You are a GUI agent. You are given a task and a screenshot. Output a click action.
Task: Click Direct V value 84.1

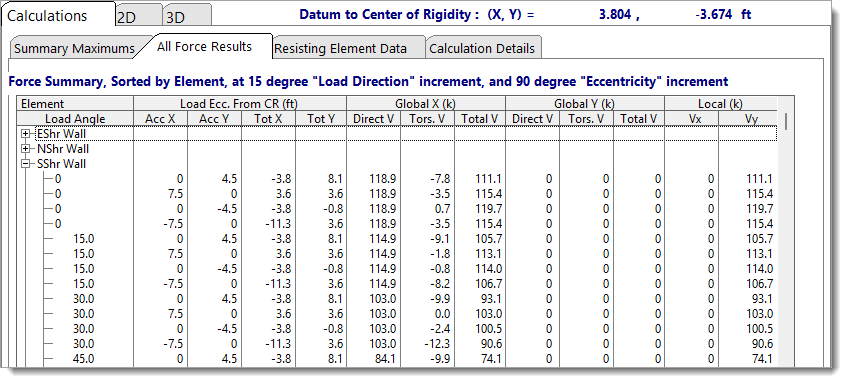385,359
